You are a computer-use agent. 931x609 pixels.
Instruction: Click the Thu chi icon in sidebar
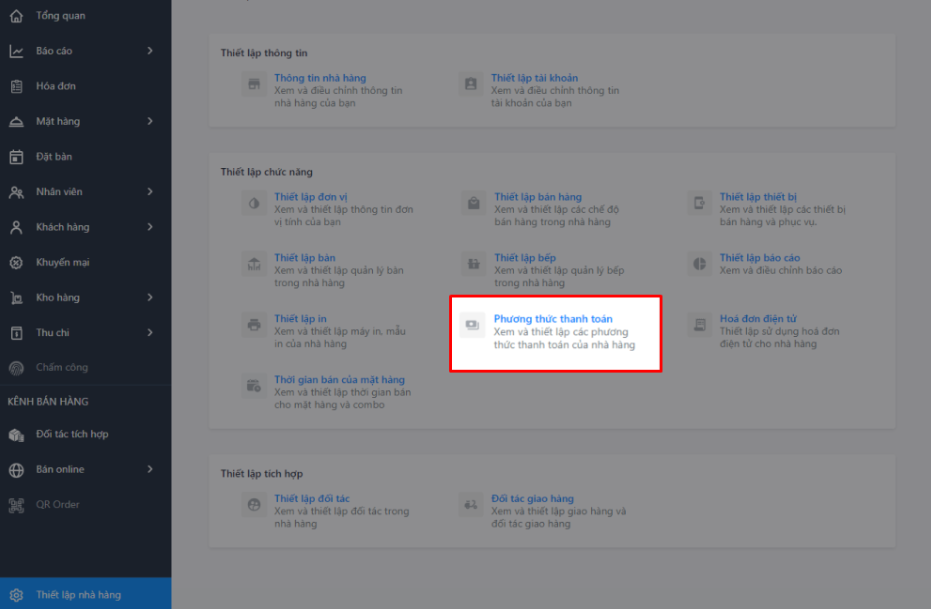(x=16, y=333)
